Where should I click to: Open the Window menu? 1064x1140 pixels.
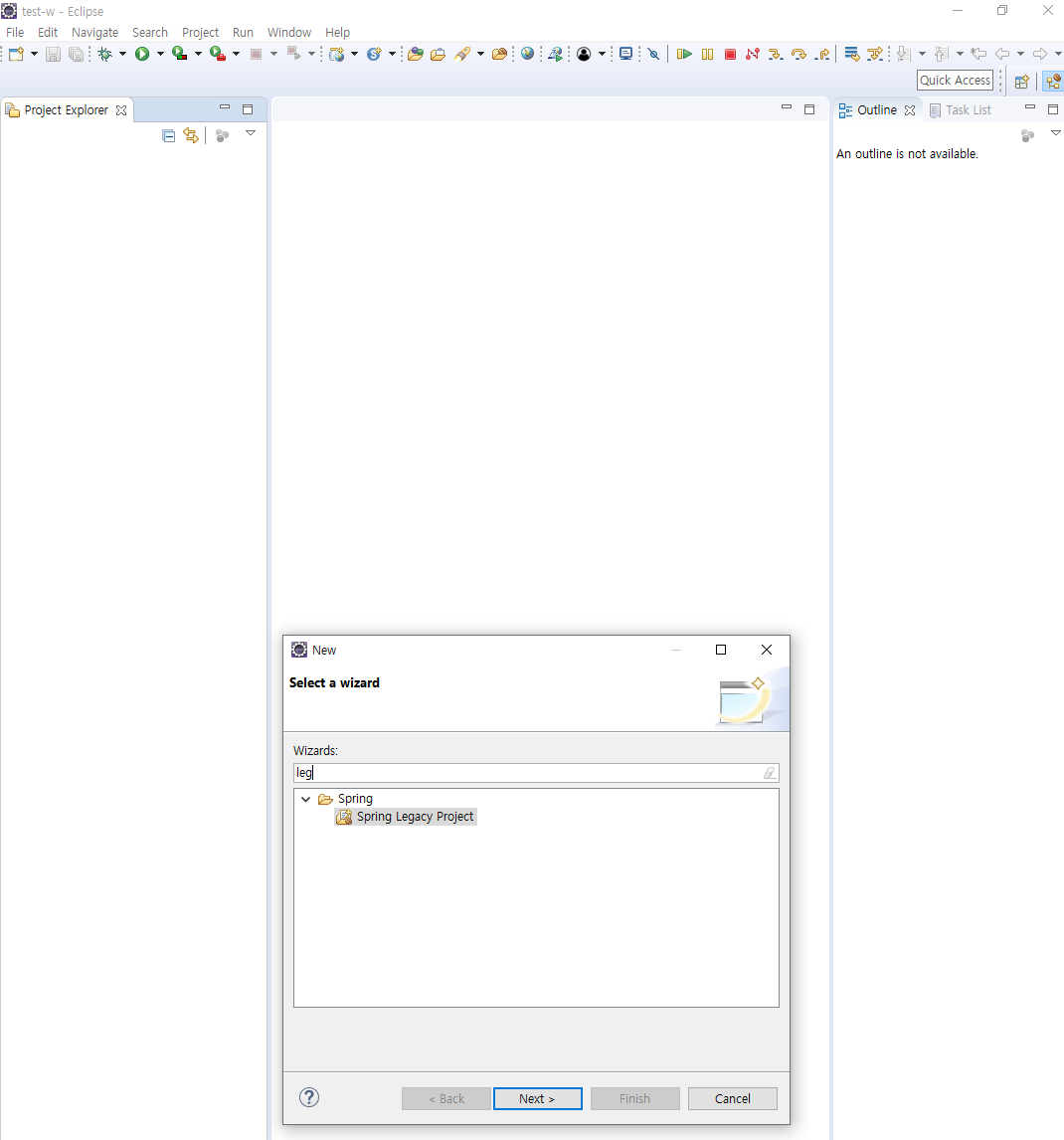coord(288,33)
